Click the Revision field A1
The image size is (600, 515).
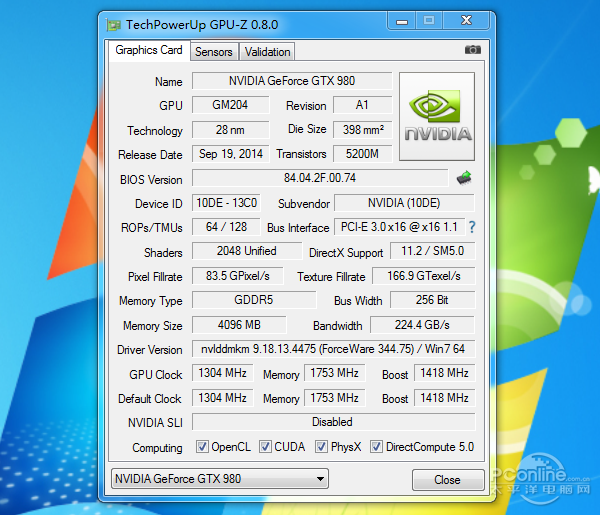(x=362, y=105)
